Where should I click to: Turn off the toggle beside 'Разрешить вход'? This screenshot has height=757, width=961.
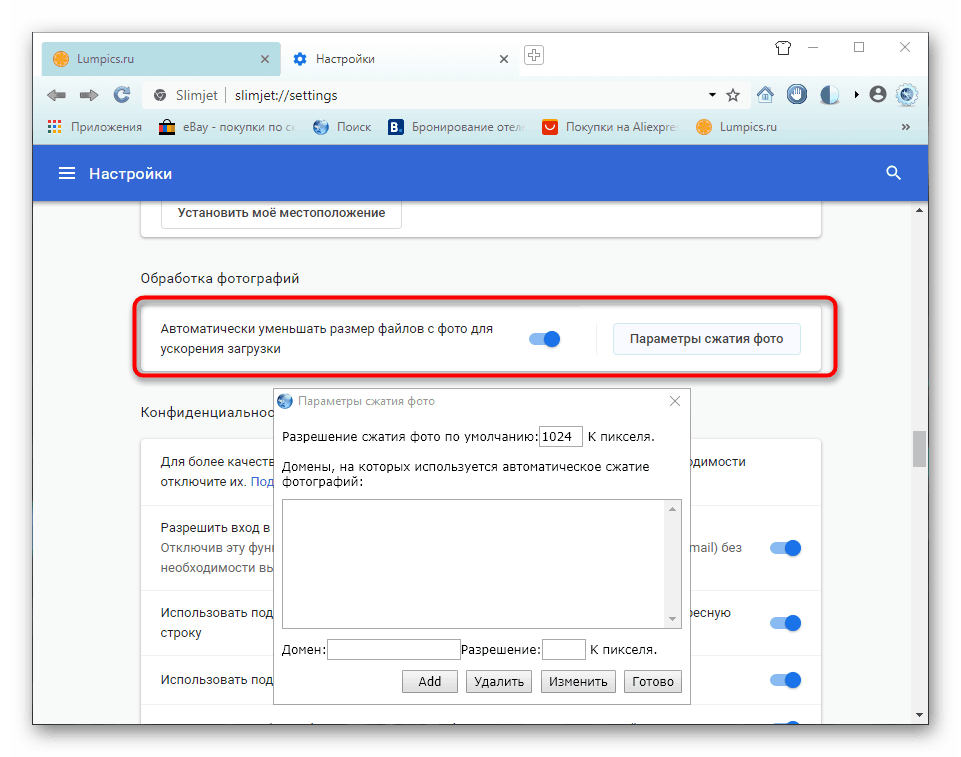(x=785, y=548)
